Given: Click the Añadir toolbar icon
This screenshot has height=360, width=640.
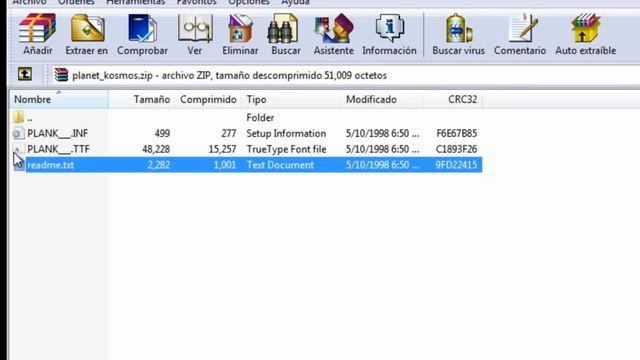Looking at the screenshot, I should tap(38, 29).
